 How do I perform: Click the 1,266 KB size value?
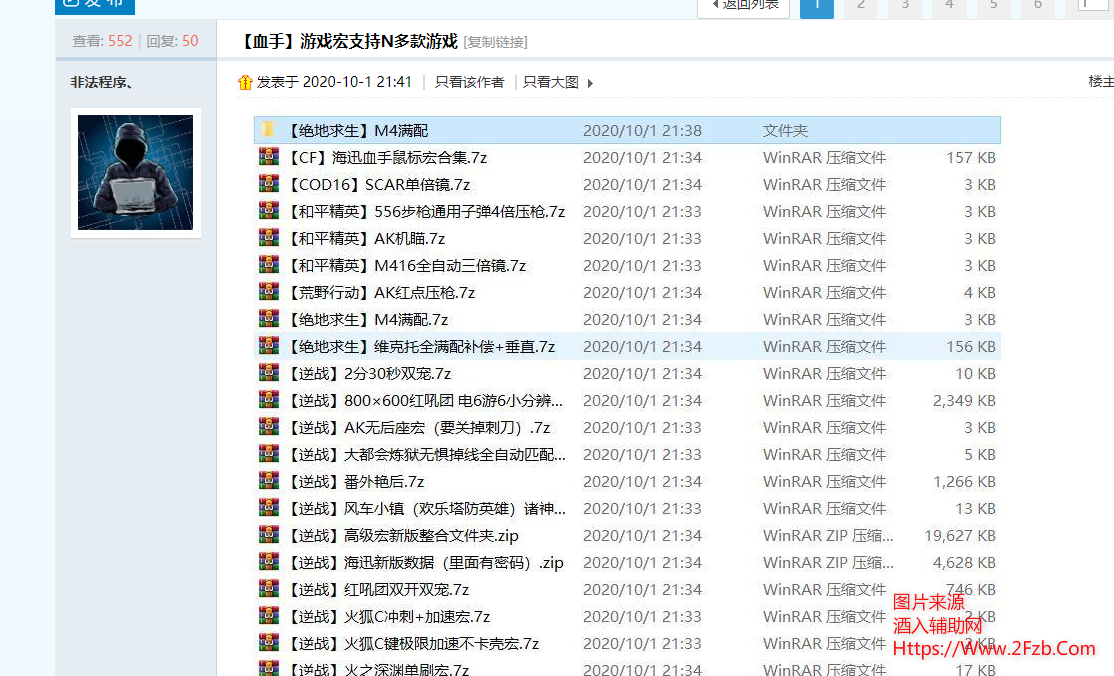tap(964, 481)
